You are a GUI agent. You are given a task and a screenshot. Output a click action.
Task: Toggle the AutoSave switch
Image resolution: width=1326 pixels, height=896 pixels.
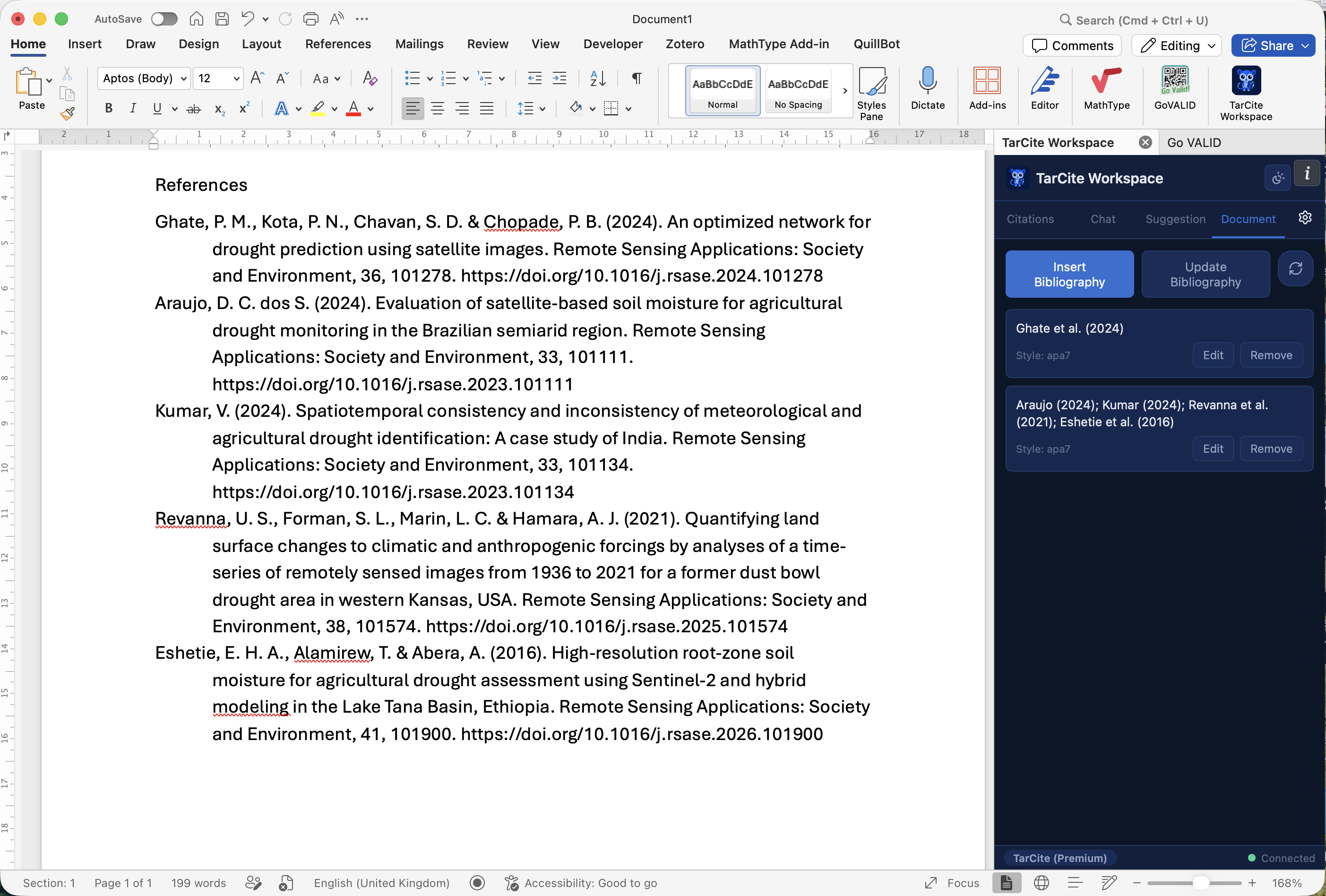[164, 19]
